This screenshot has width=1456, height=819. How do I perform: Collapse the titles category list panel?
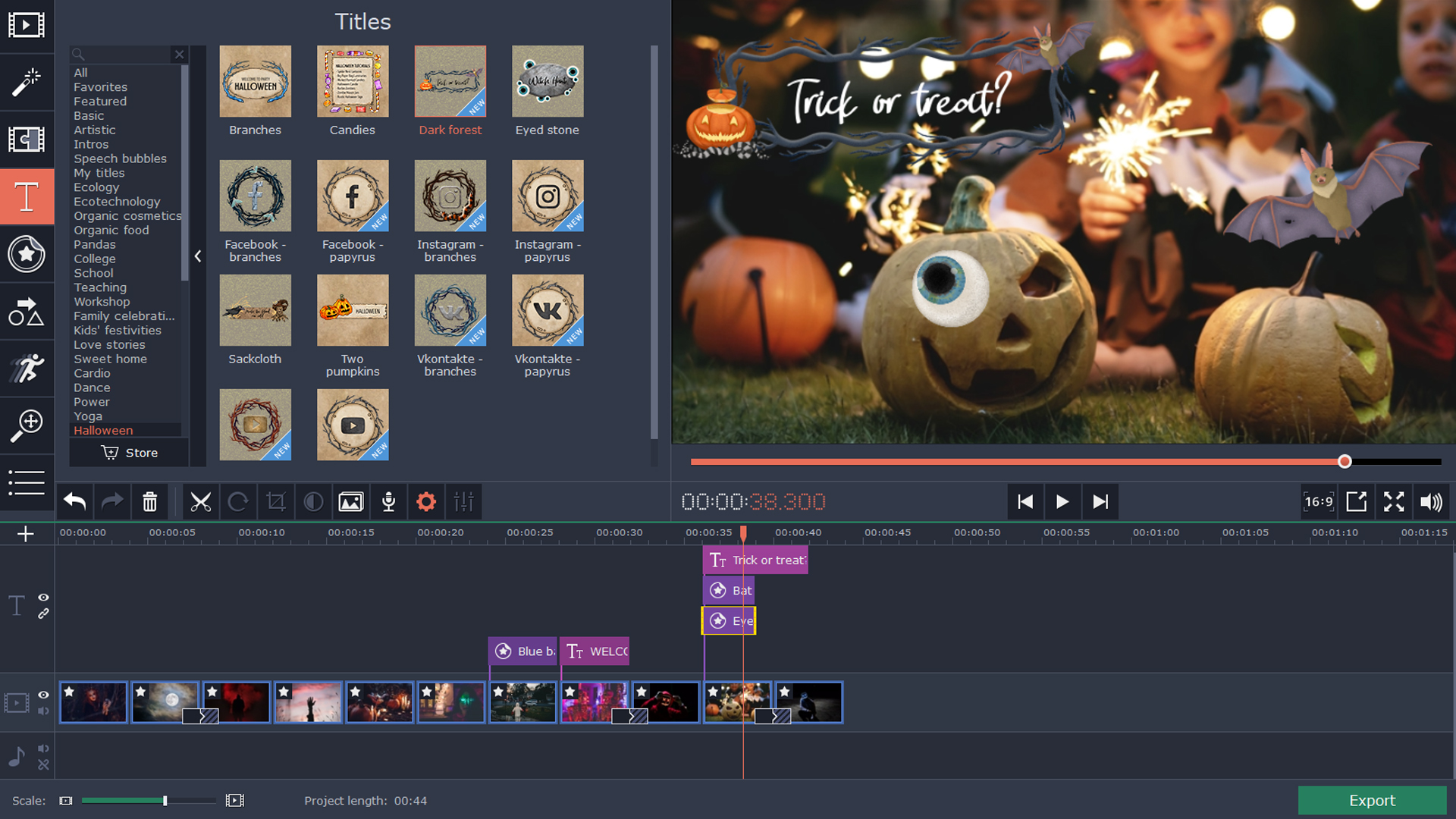pos(198,256)
